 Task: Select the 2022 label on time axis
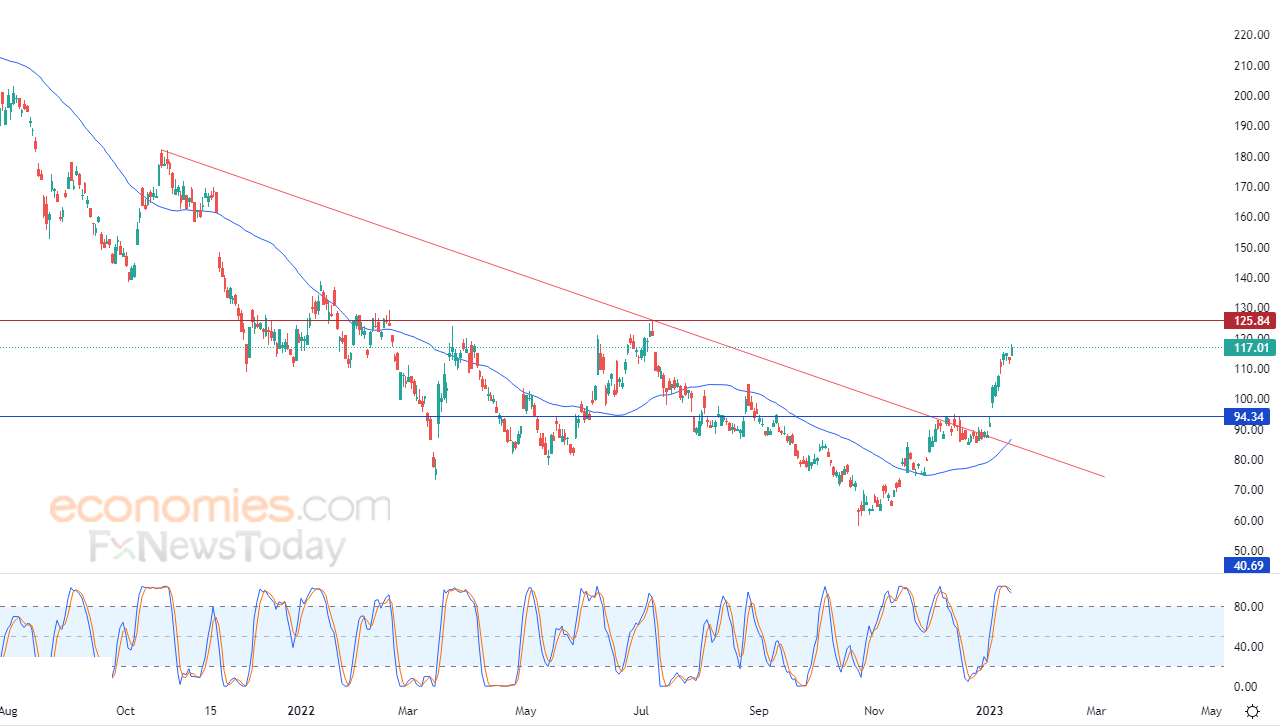coord(301,712)
